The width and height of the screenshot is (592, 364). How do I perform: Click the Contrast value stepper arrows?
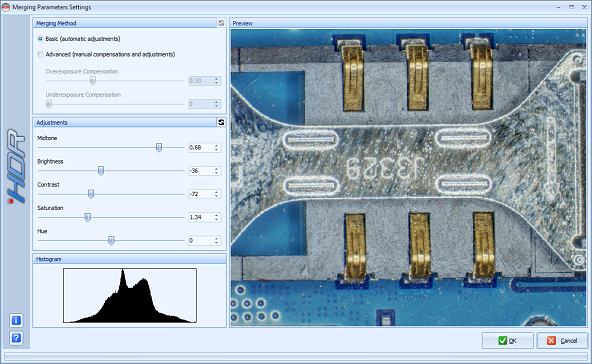216,194
